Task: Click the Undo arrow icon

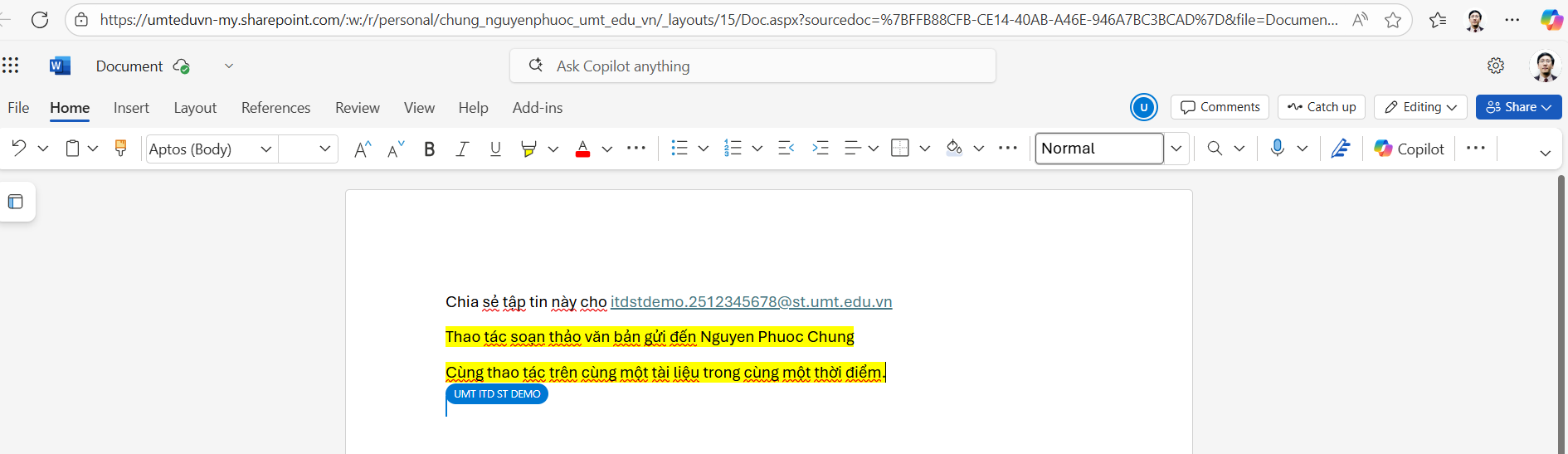Action: tap(19, 149)
